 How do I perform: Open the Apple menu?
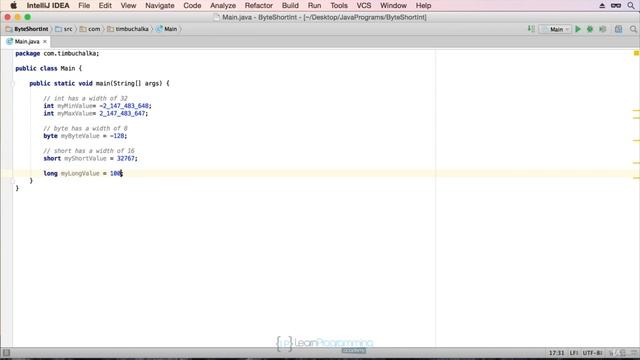pos(13,6)
